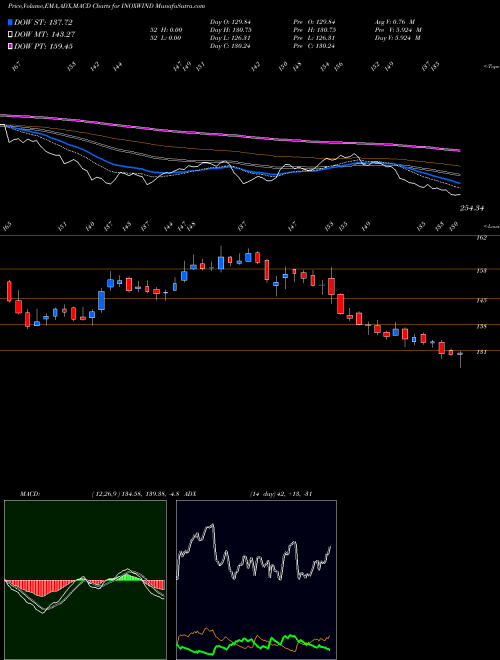Viewport: 500px width, 660px height.
Task: Click the ADX '(14 day) 42, +13, -31' text
Action: 280,494
